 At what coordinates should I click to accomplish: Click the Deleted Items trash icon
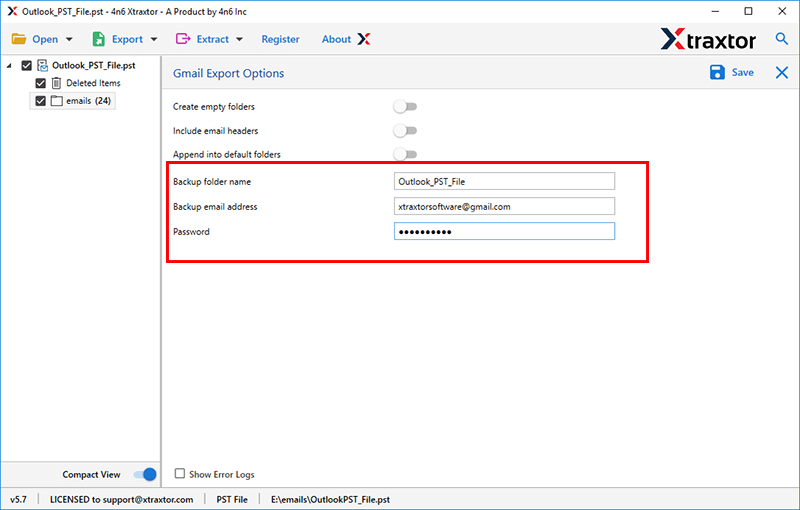pos(57,83)
